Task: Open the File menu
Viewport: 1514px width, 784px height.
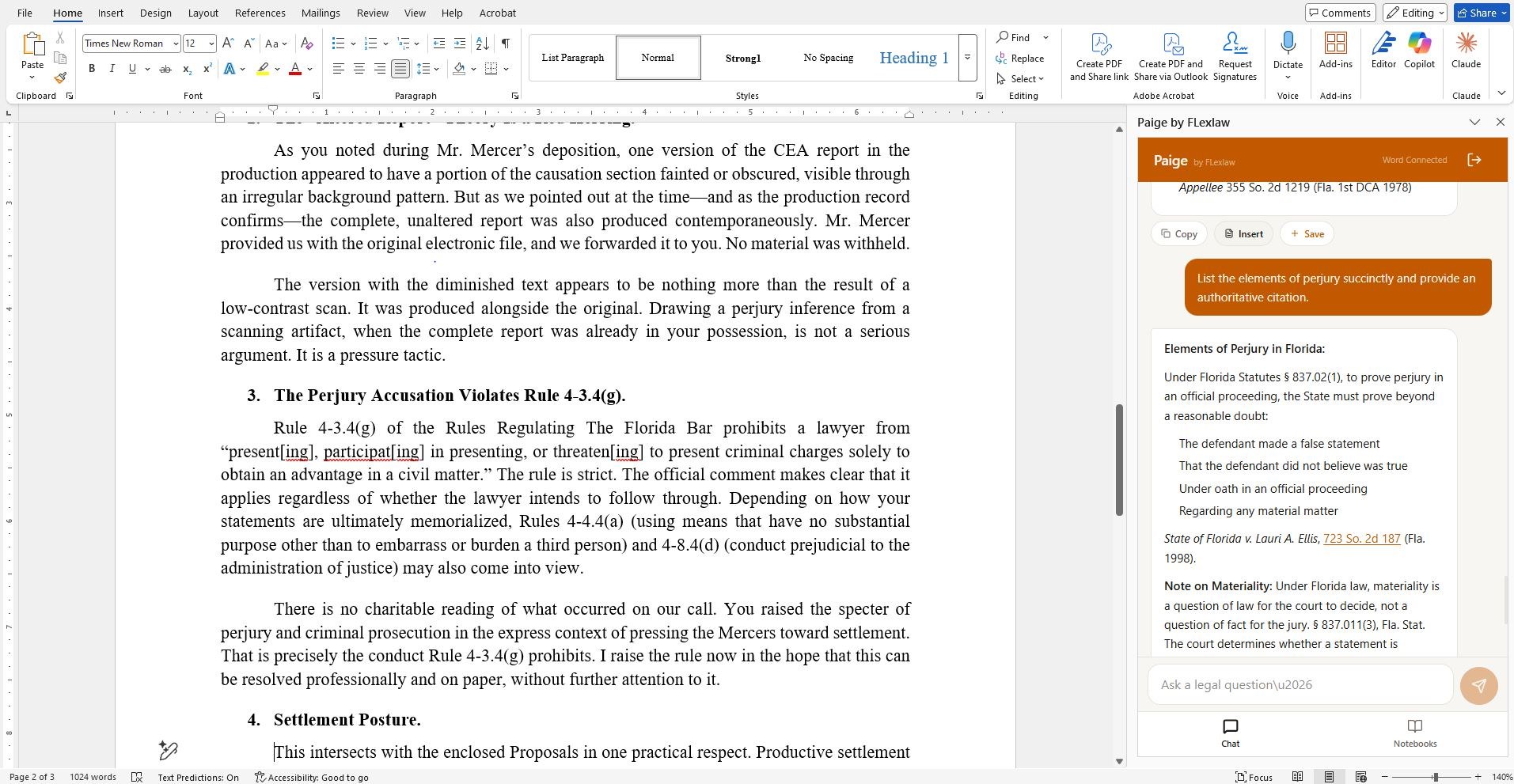Action: pos(25,13)
